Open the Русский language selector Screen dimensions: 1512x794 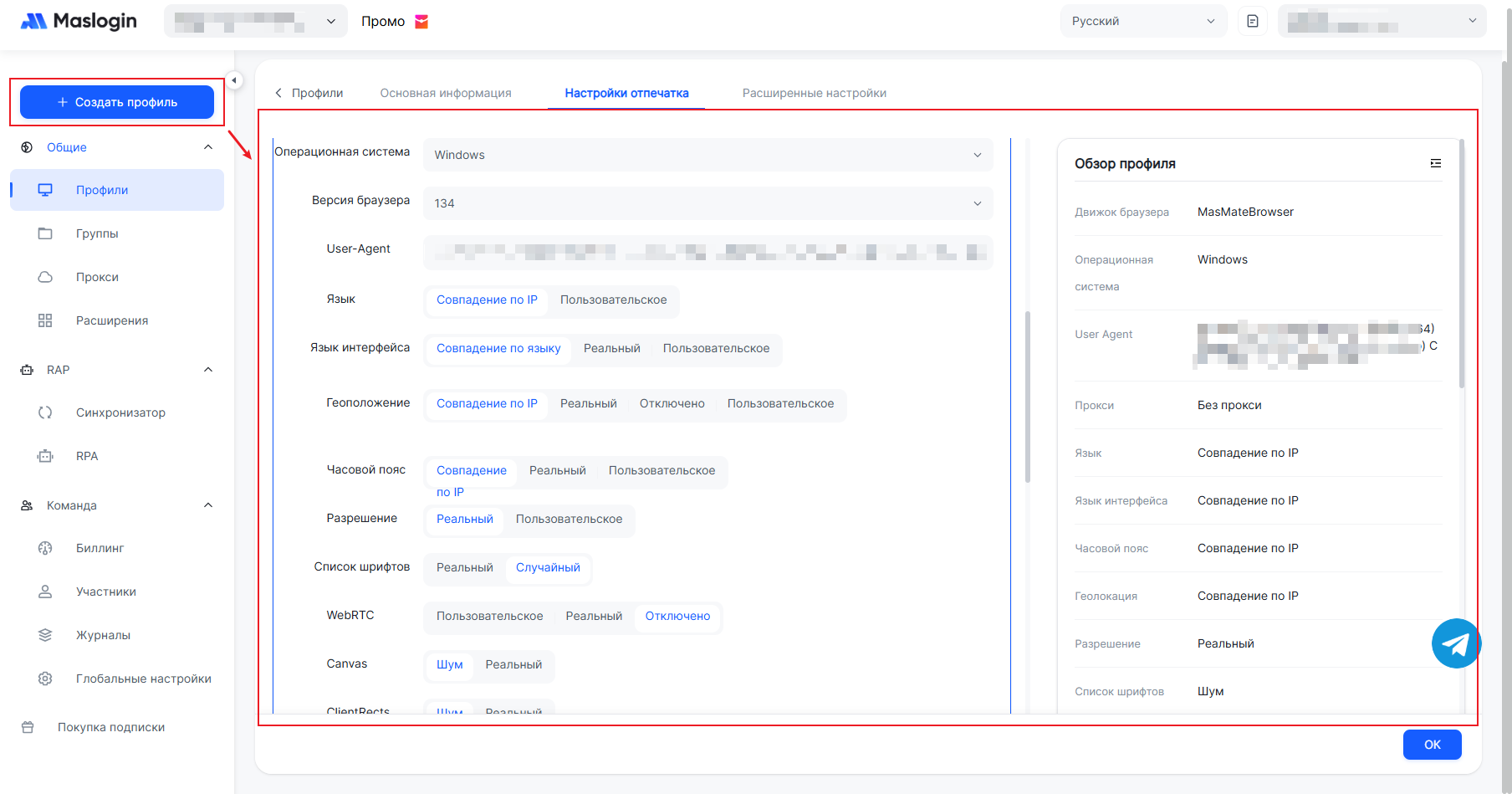point(1142,21)
